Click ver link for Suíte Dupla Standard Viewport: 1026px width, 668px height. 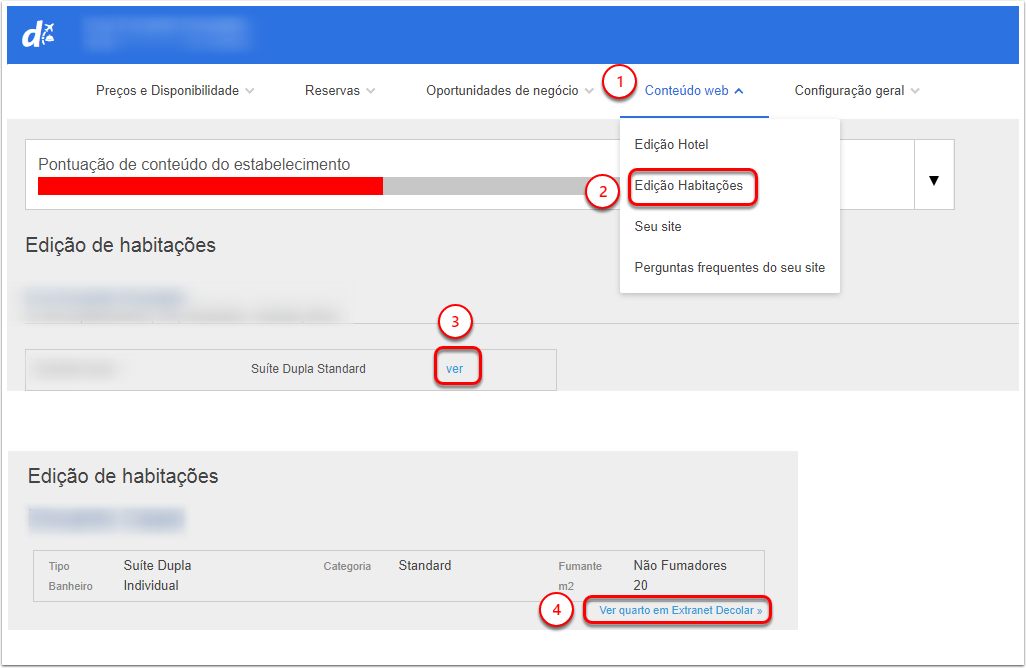click(455, 369)
